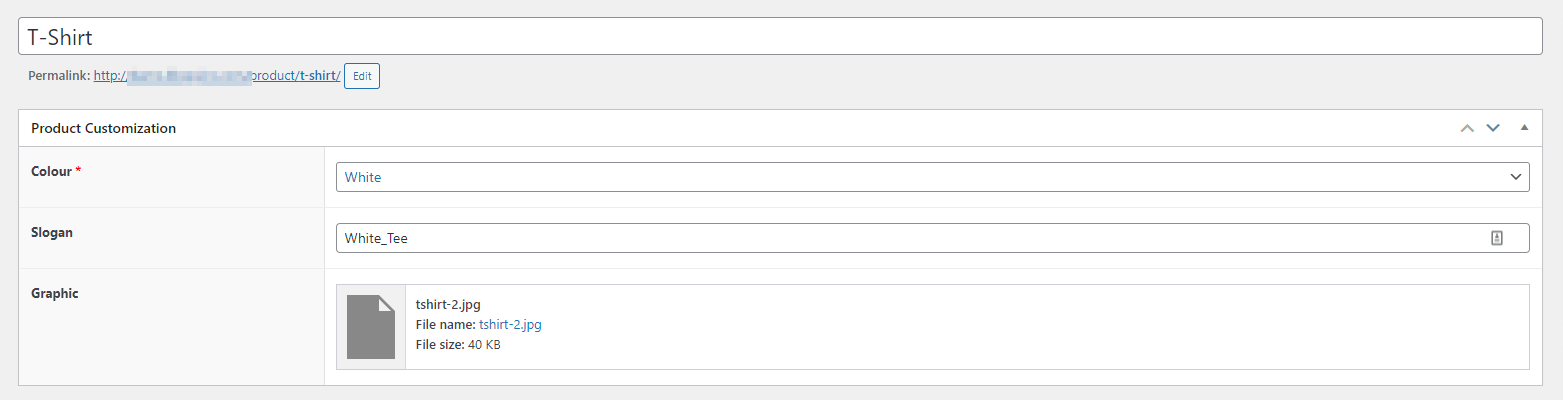Click the Product Customization panel heading
The height and width of the screenshot is (400, 1563).
coord(104,128)
